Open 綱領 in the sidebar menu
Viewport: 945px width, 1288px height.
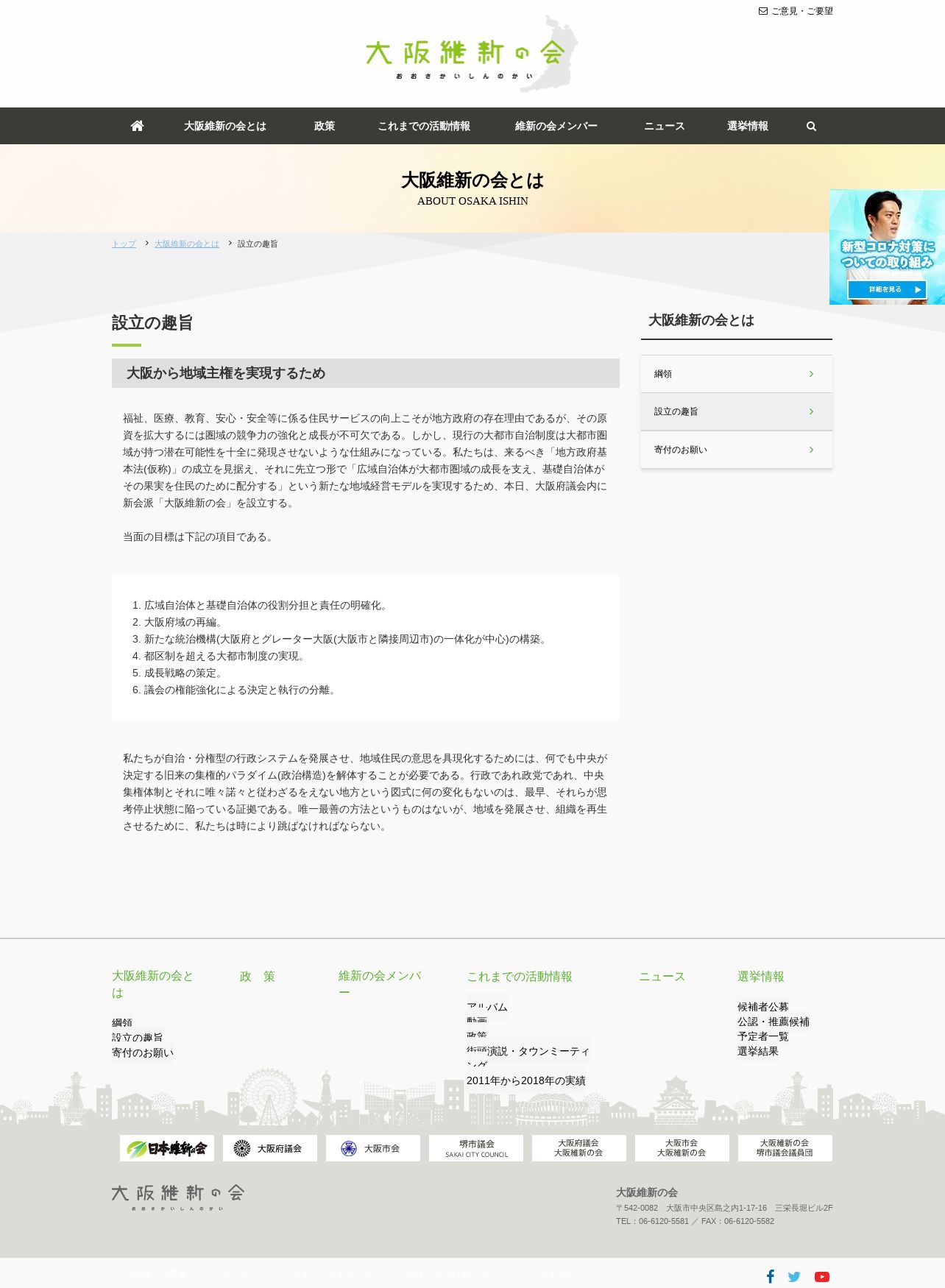(x=737, y=374)
